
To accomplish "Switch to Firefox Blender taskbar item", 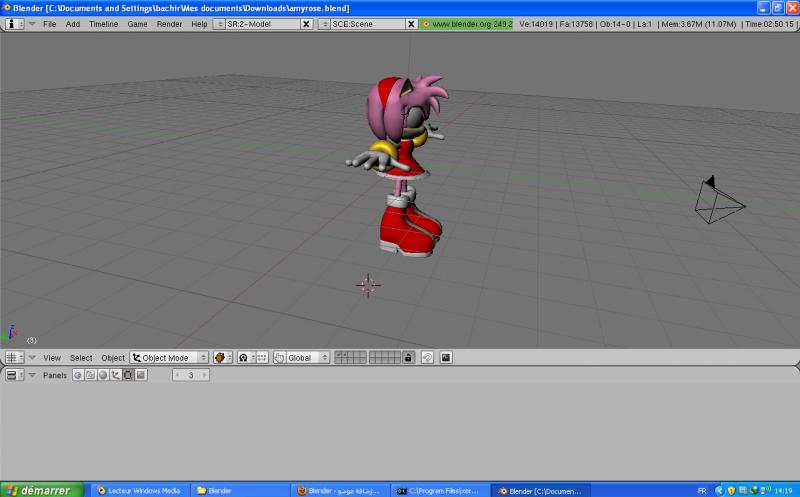I will click(x=340, y=490).
